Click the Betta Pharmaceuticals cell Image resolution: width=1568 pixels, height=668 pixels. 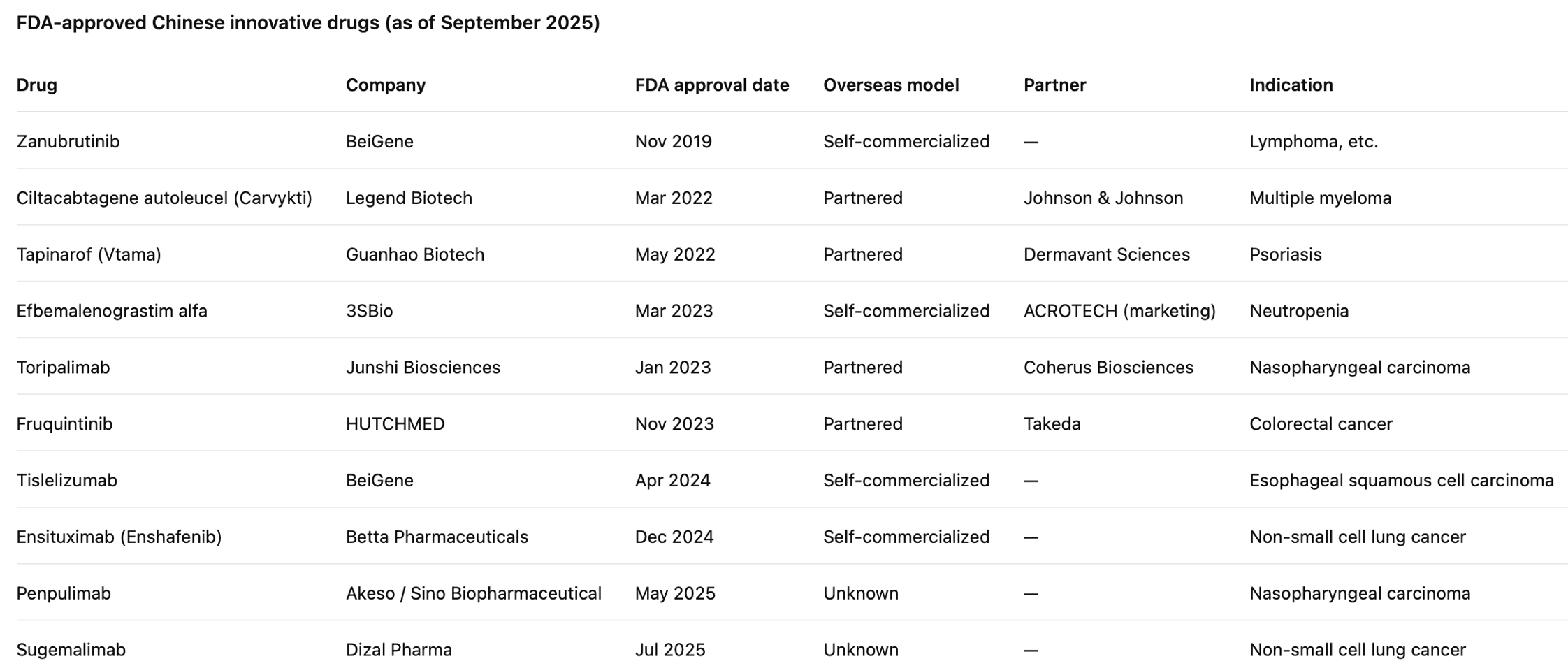click(437, 537)
